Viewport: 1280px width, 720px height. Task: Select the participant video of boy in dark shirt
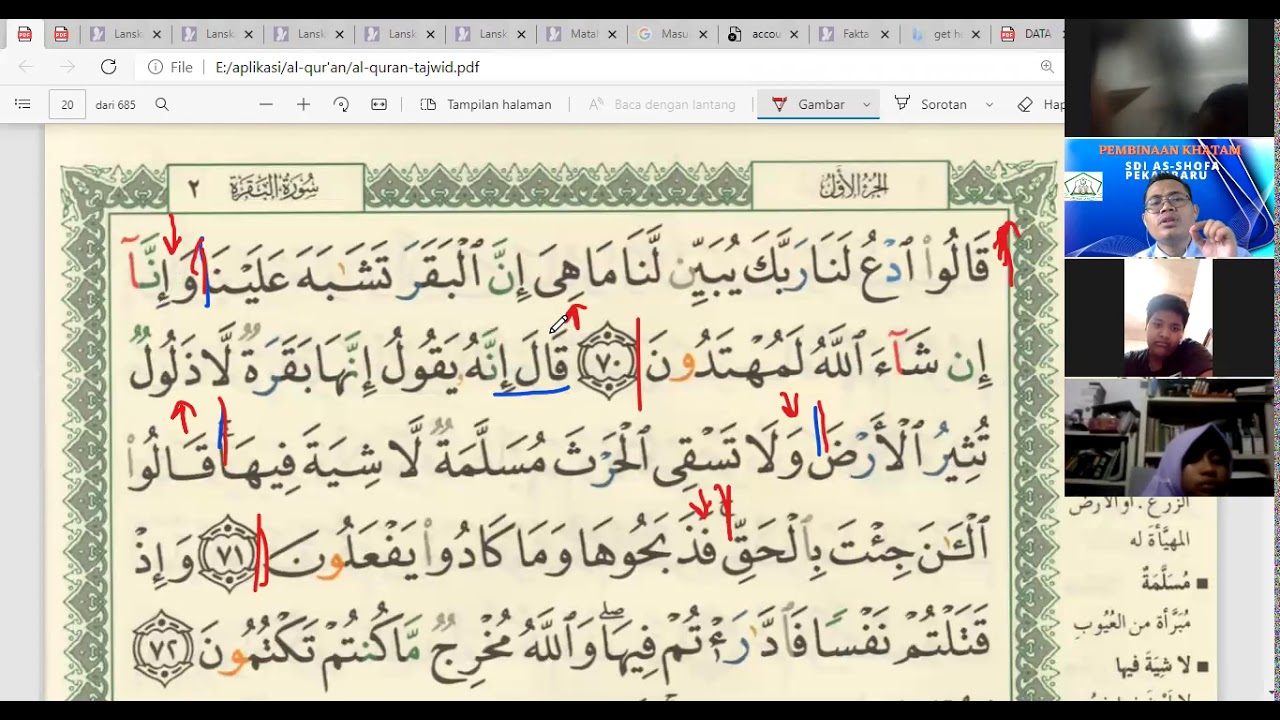point(1169,318)
